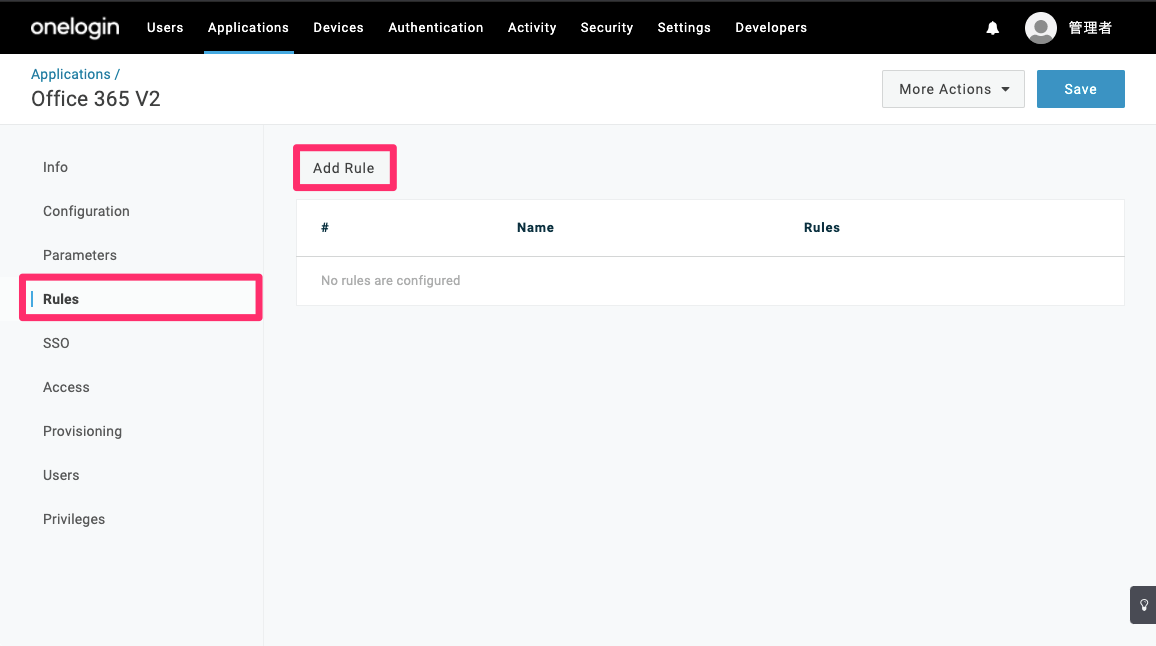Click the 'No rules are configured' text
1156x646 pixels.
pos(391,281)
